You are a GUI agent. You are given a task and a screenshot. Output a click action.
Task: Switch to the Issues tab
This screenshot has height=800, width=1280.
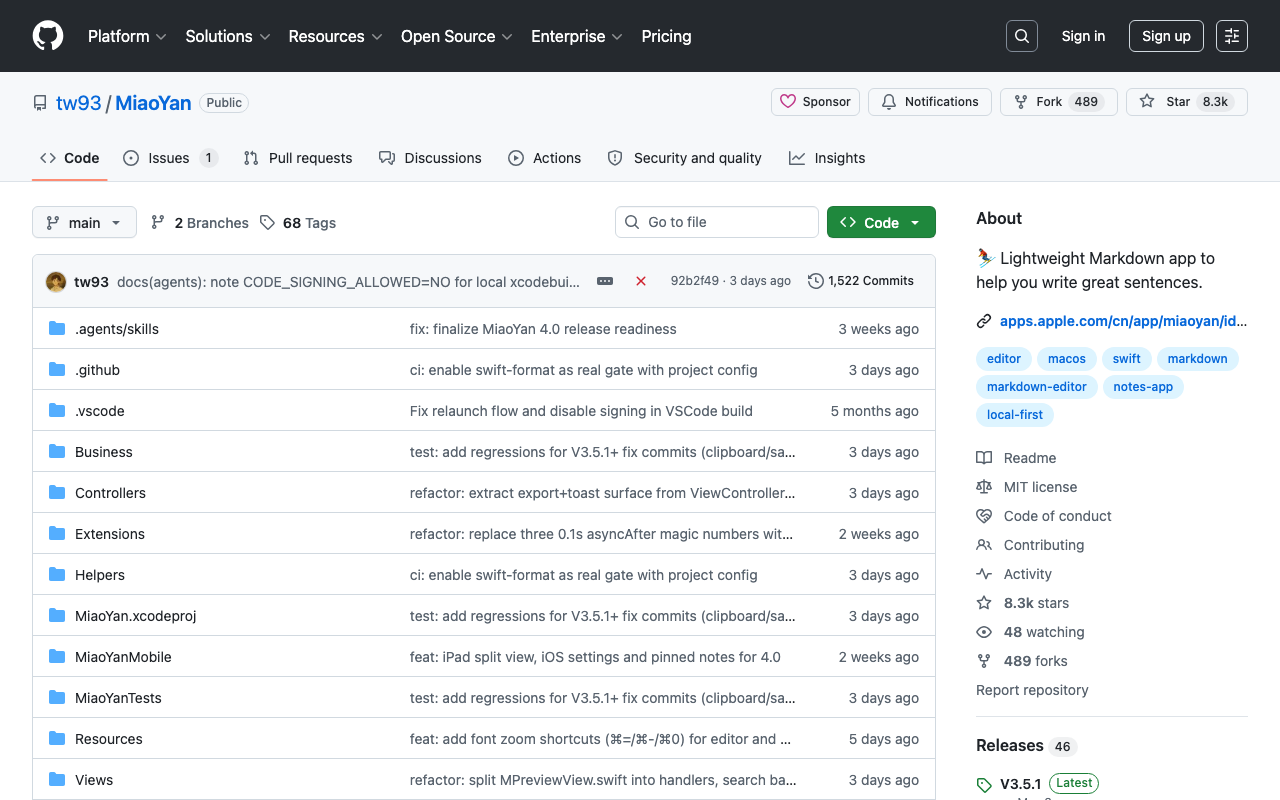[x=171, y=158]
